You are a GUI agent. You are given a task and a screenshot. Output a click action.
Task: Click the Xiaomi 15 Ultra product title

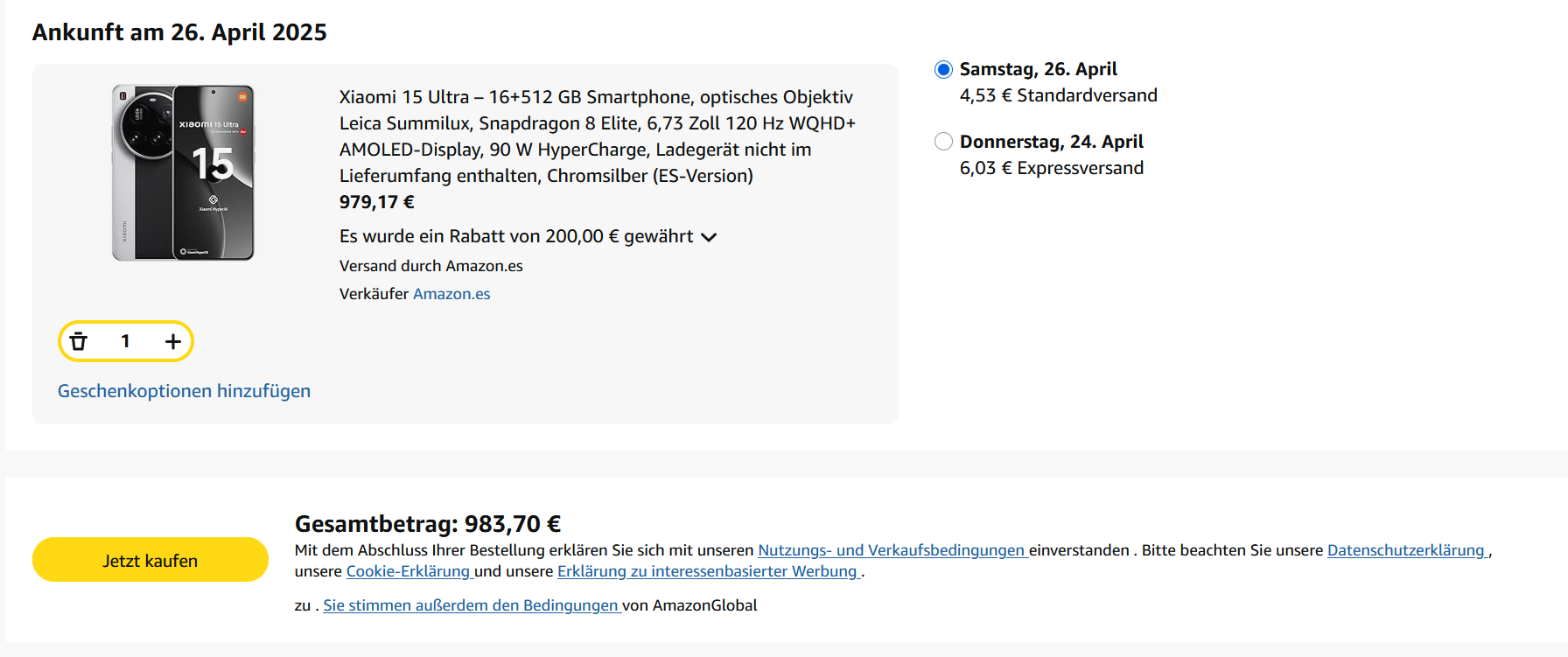[x=598, y=136]
